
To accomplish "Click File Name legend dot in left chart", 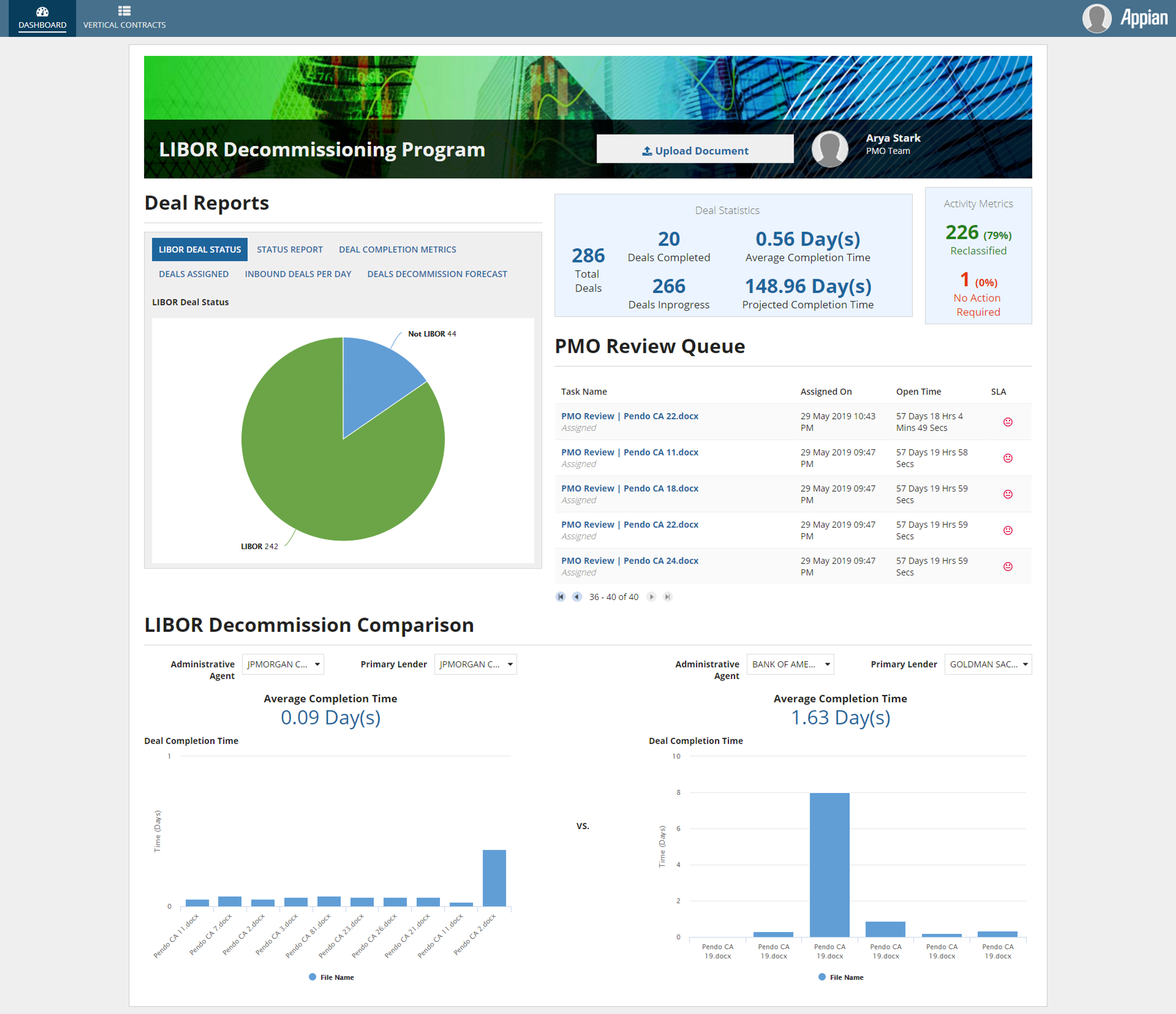I will [x=312, y=977].
